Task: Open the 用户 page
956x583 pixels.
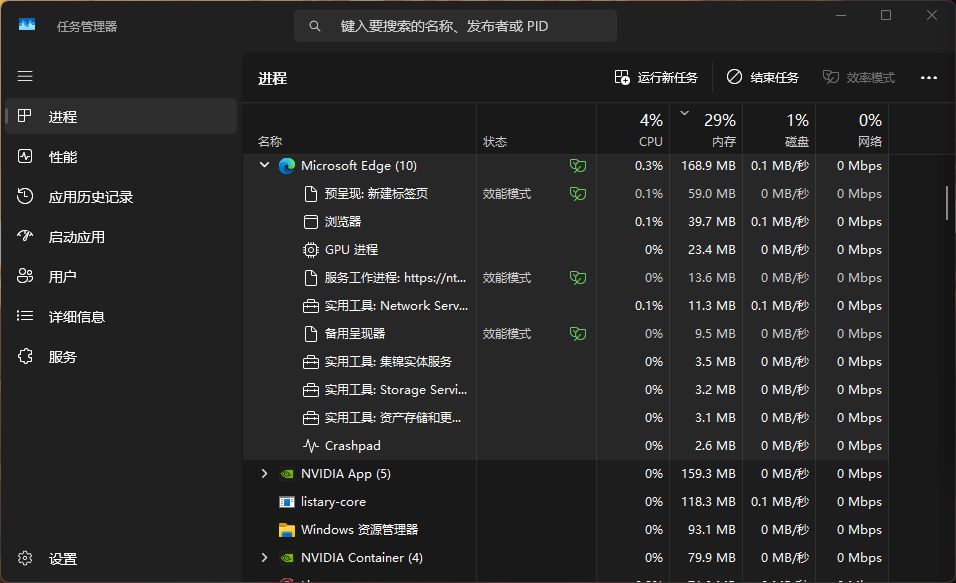Action: 121,276
